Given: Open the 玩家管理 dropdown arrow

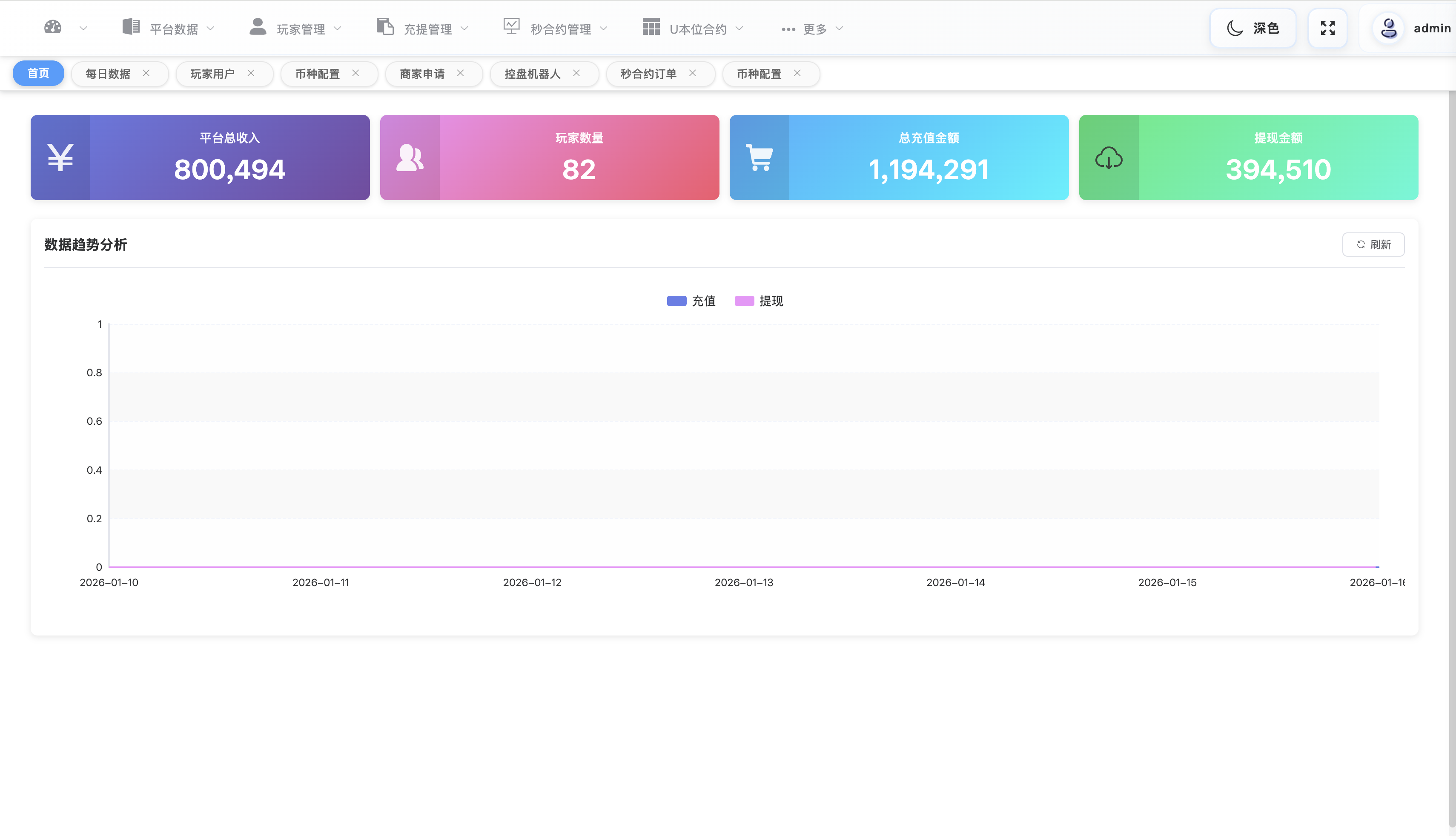Looking at the screenshot, I should coord(338,28).
